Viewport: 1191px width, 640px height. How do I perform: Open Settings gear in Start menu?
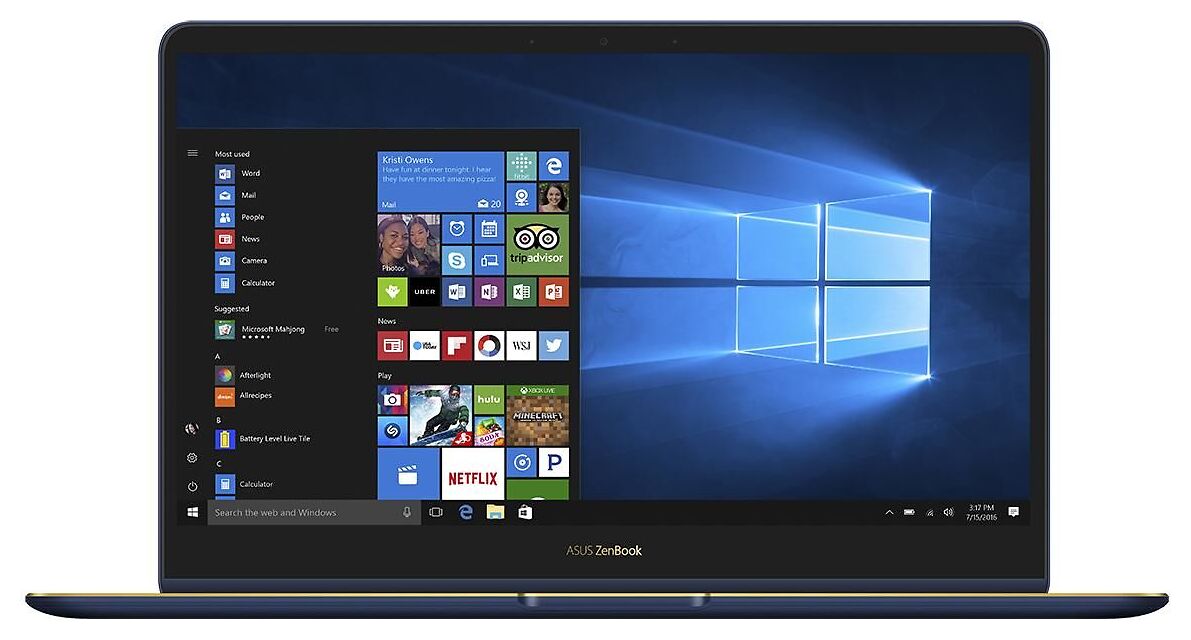192,458
